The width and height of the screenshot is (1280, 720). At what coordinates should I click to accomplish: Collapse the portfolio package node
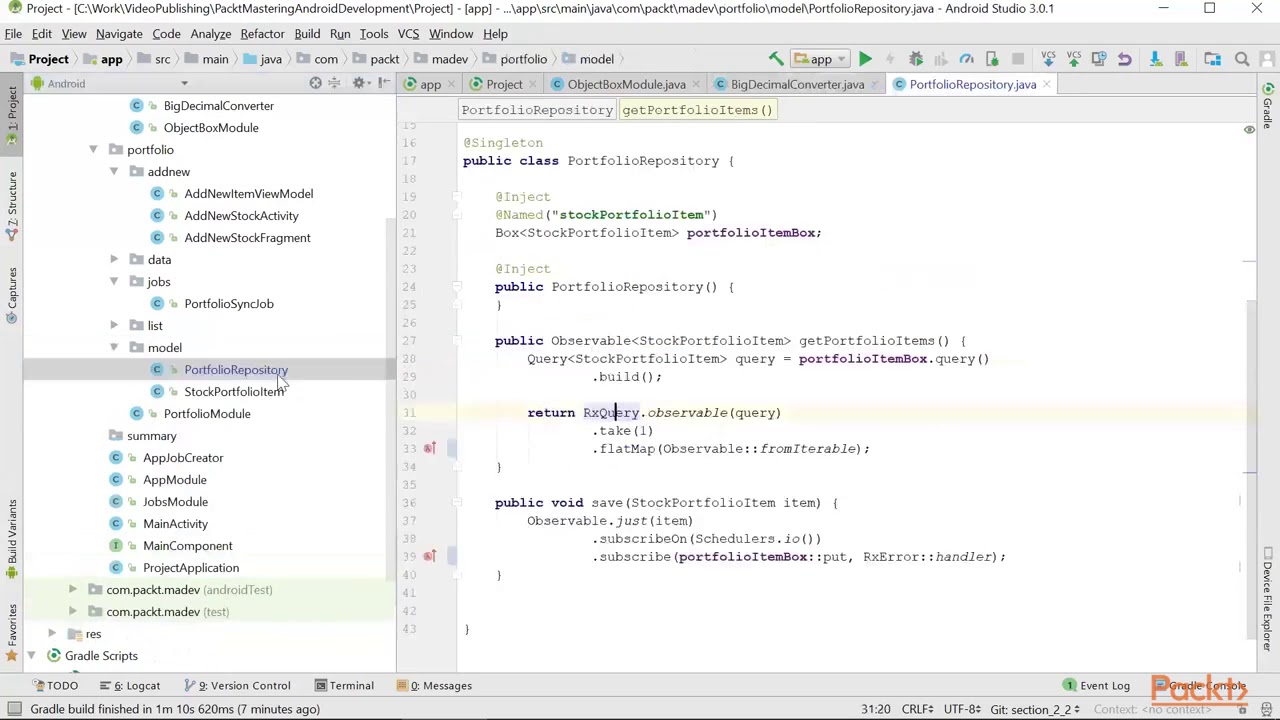[x=93, y=150]
